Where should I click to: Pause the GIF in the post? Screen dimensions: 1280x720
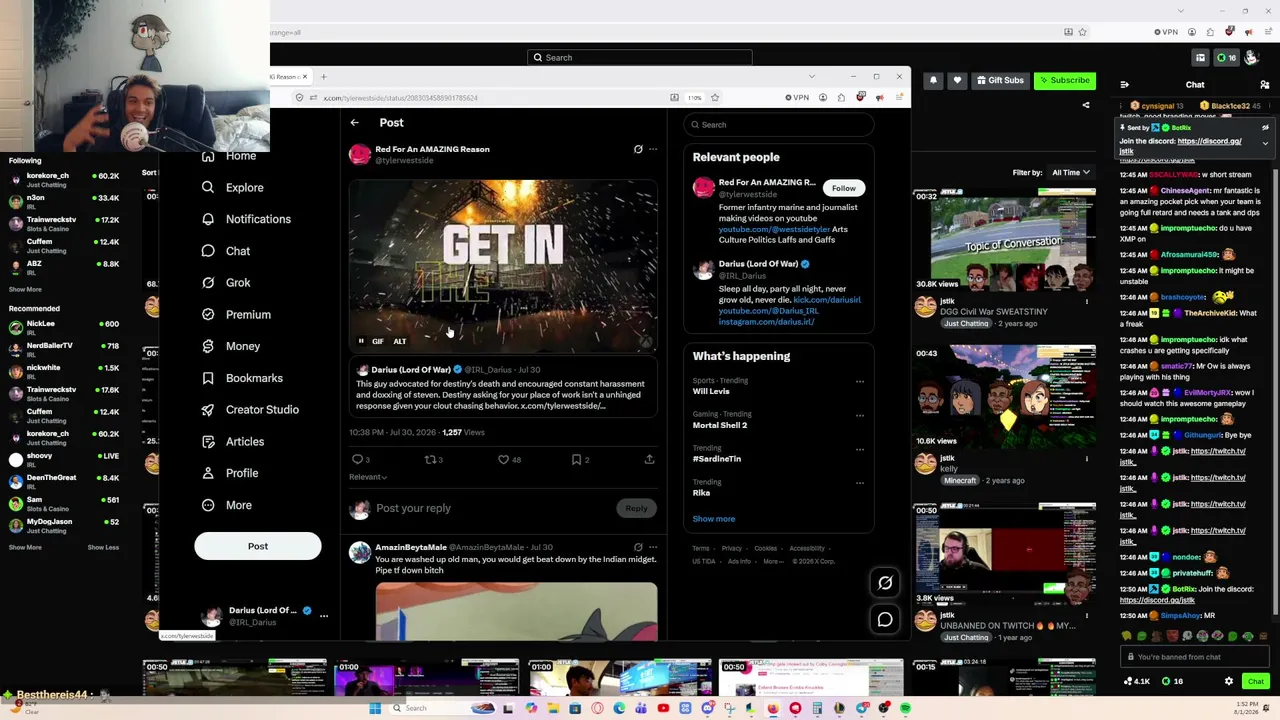pyautogui.click(x=361, y=341)
